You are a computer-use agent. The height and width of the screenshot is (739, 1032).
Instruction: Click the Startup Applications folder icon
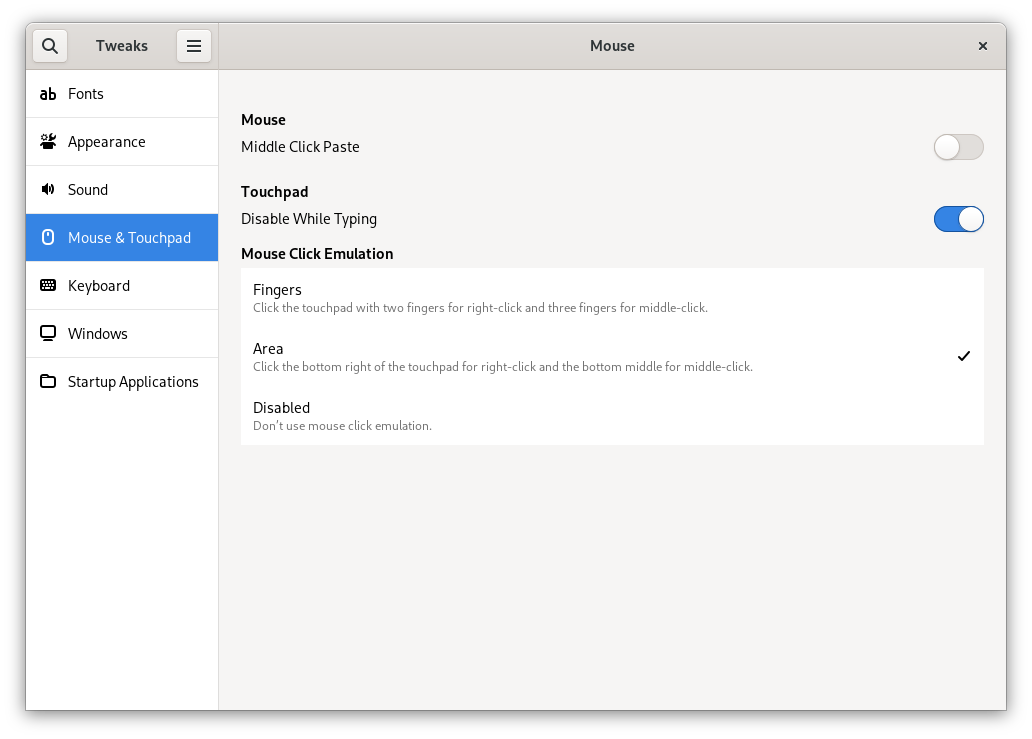click(x=48, y=381)
